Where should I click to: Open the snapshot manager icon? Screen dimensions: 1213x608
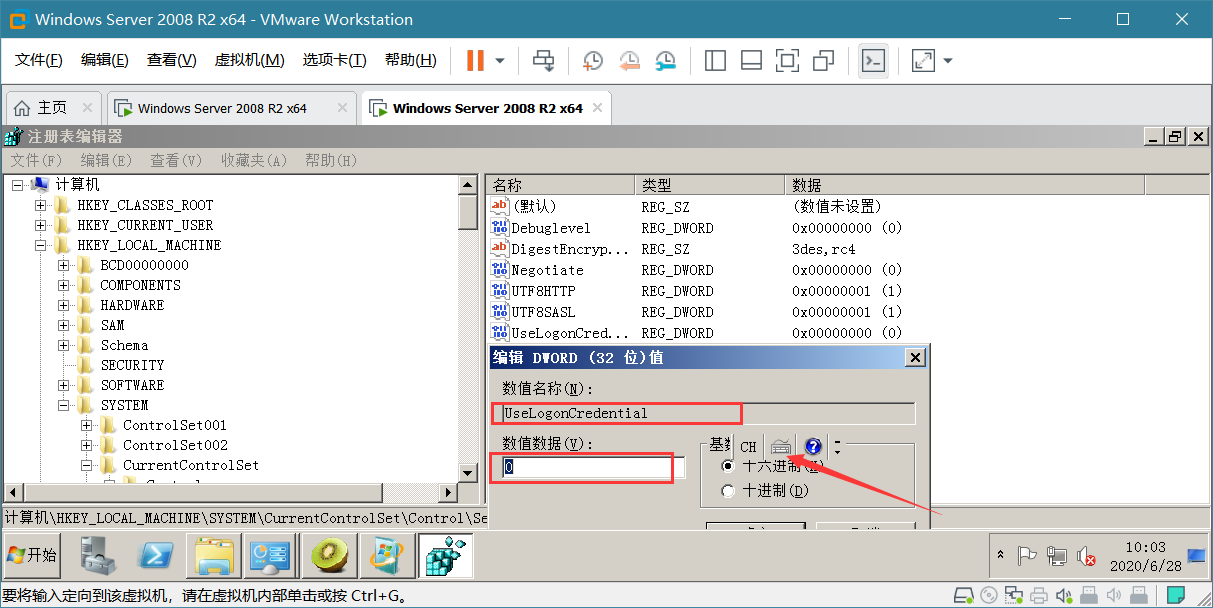pyautogui.click(x=666, y=61)
